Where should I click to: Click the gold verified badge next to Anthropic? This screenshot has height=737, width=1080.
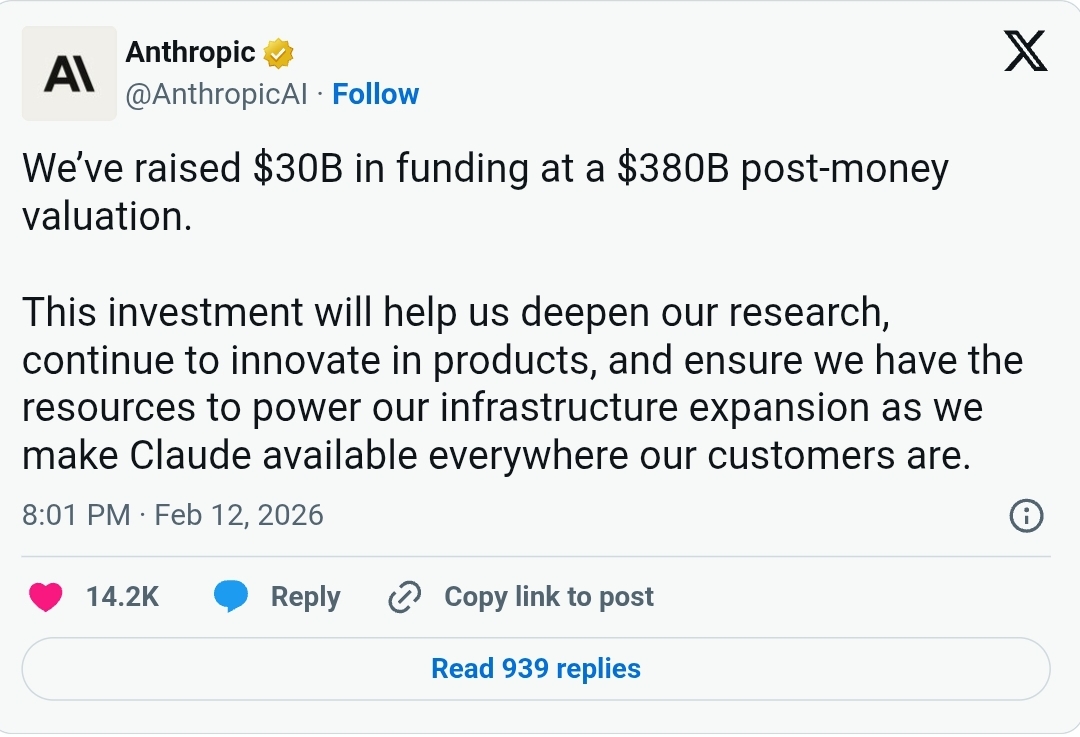278,52
